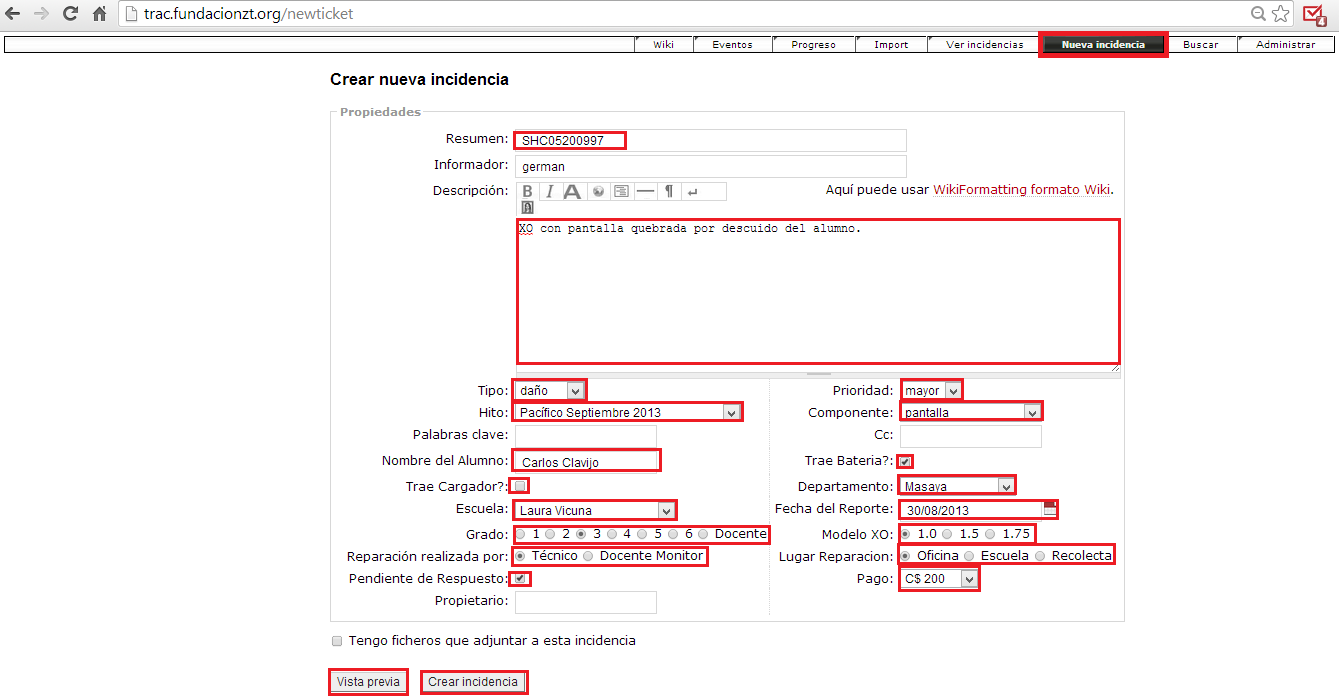Select the Docente Monitor radio button
This screenshot has height=700, width=1339.
pyautogui.click(x=588, y=556)
